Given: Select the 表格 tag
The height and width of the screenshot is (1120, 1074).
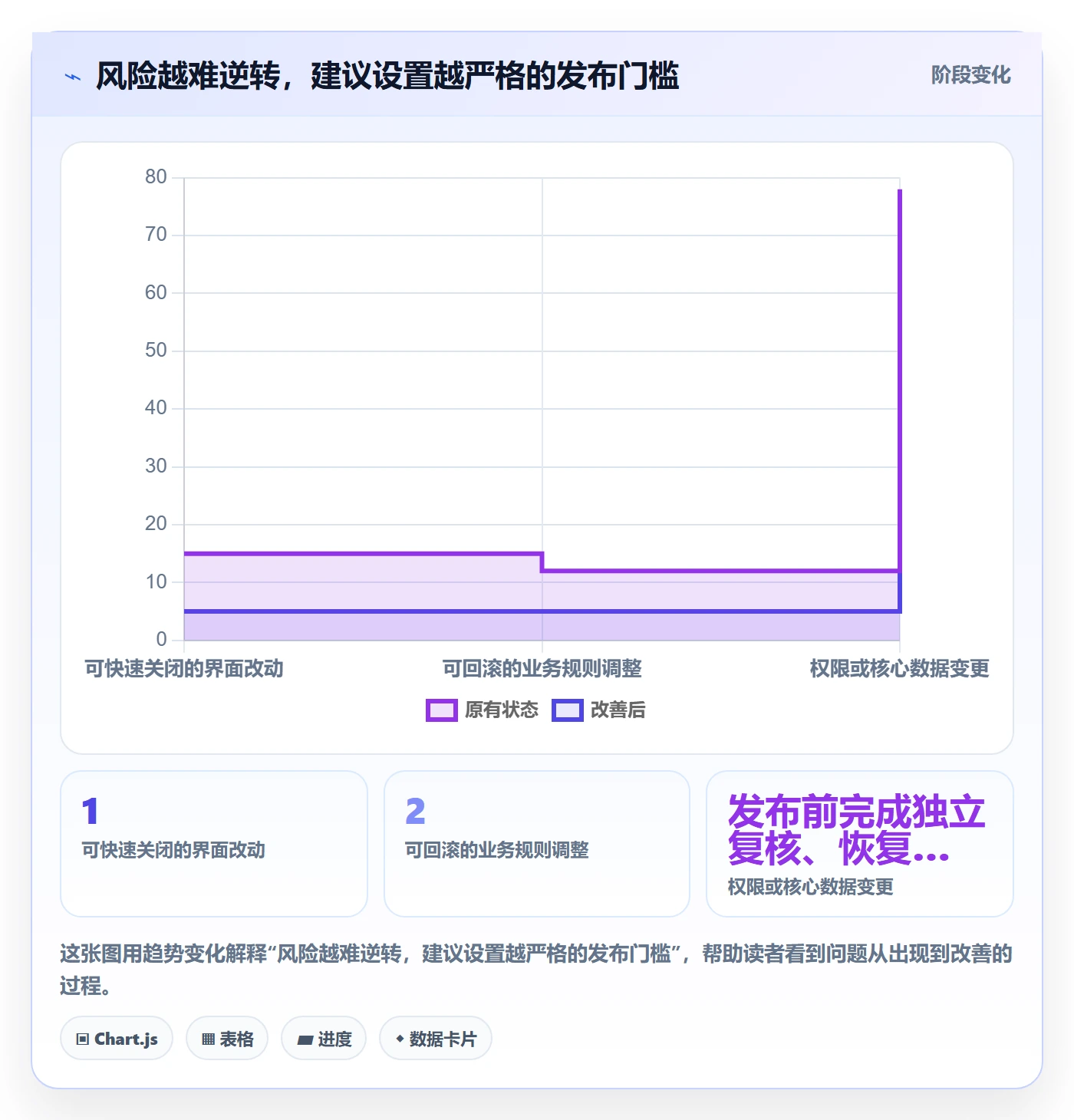Looking at the screenshot, I should coord(227,1039).
